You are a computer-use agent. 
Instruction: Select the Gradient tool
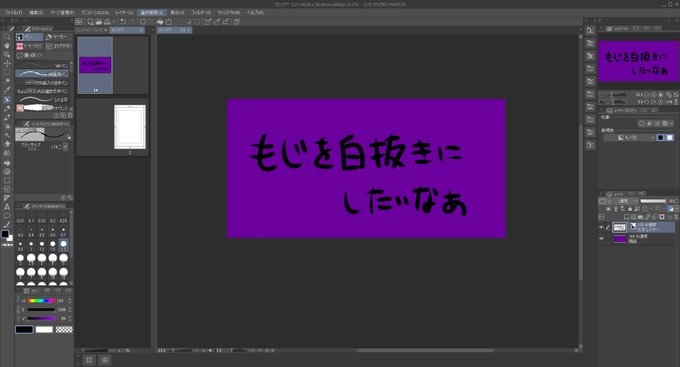click(7, 171)
